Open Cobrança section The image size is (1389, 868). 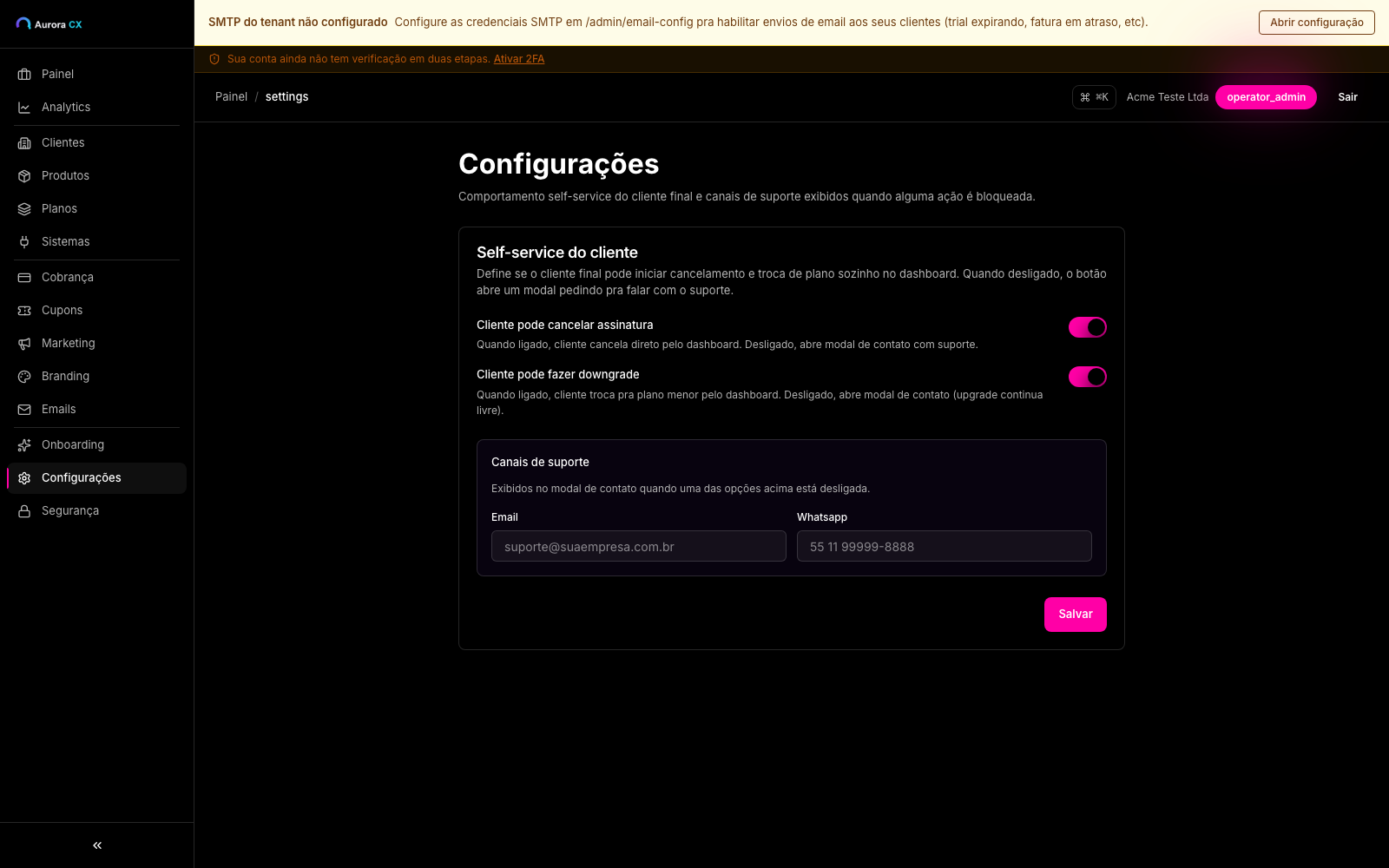click(x=96, y=278)
